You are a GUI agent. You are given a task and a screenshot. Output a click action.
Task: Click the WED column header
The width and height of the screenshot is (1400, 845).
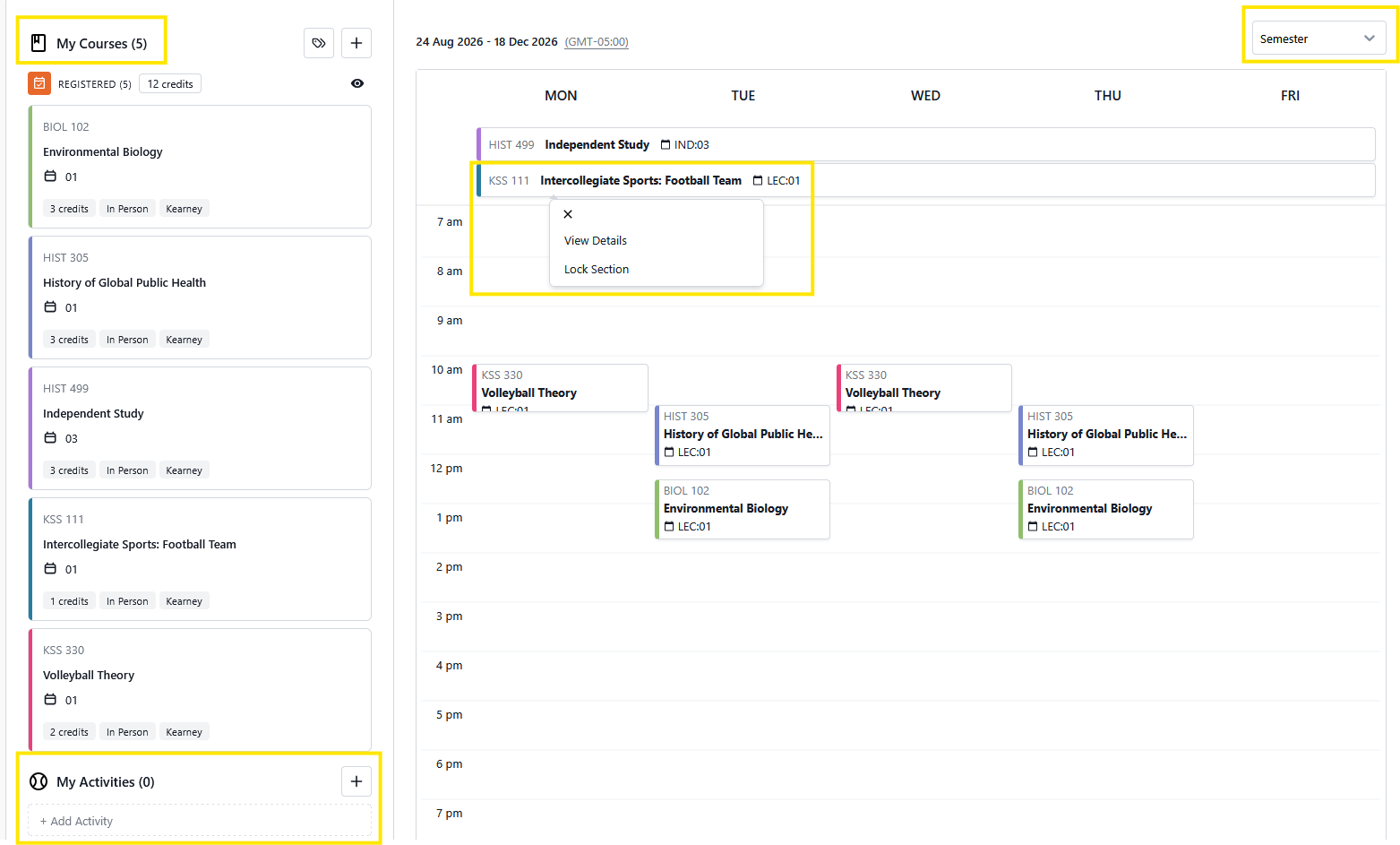(925, 96)
